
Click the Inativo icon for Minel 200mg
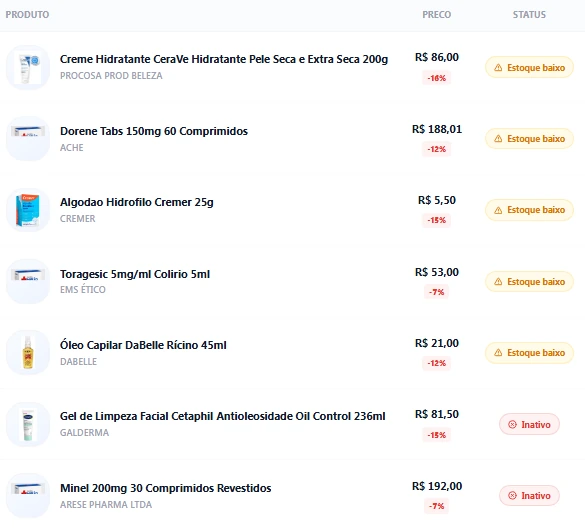[513, 496]
